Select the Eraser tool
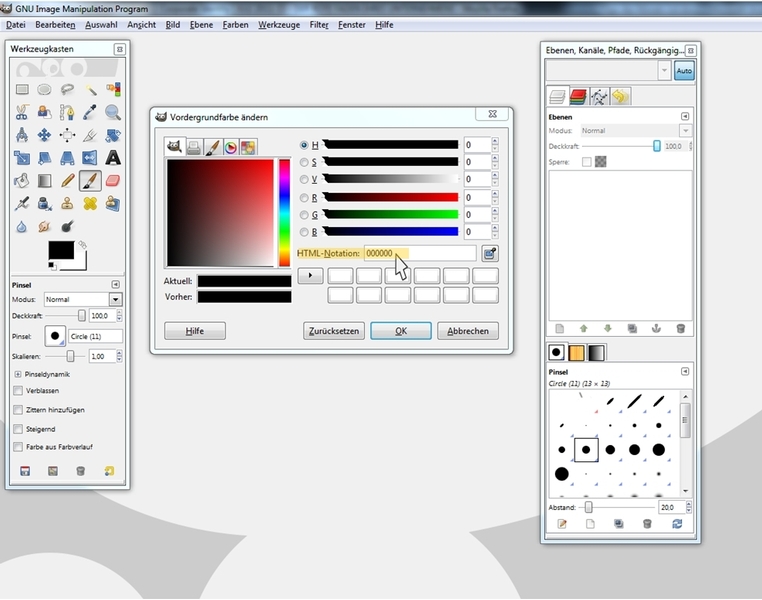Image resolution: width=762 pixels, height=600 pixels. (x=113, y=181)
